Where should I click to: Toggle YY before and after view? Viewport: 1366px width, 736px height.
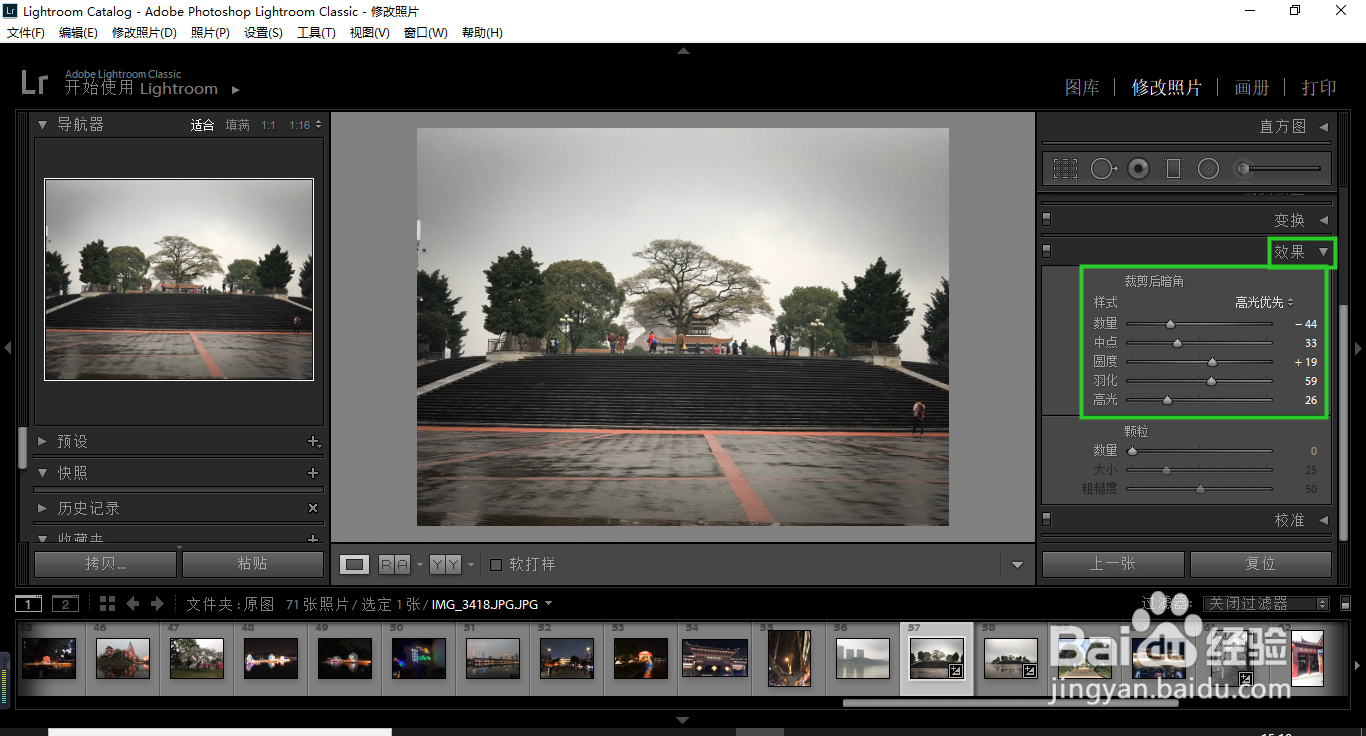(445, 565)
